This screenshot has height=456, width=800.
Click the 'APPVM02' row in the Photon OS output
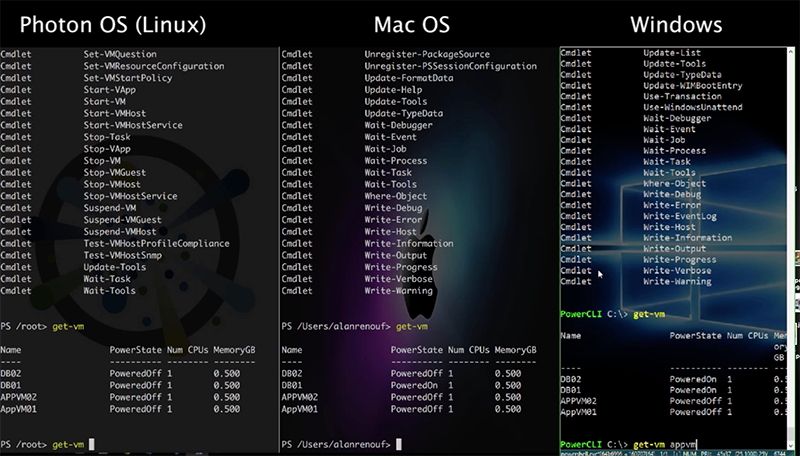[20, 397]
